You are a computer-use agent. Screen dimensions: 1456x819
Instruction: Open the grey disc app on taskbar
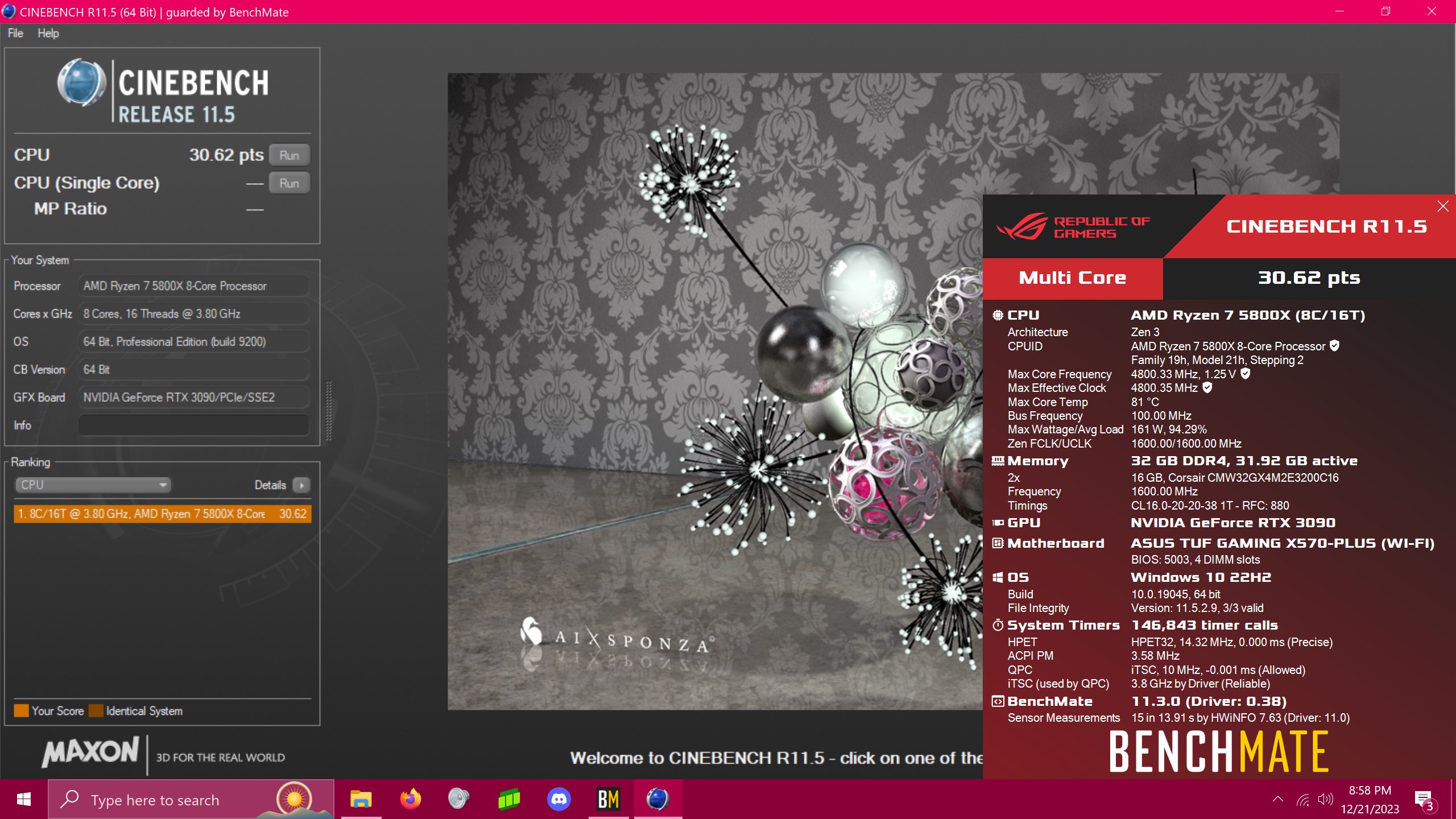458,800
